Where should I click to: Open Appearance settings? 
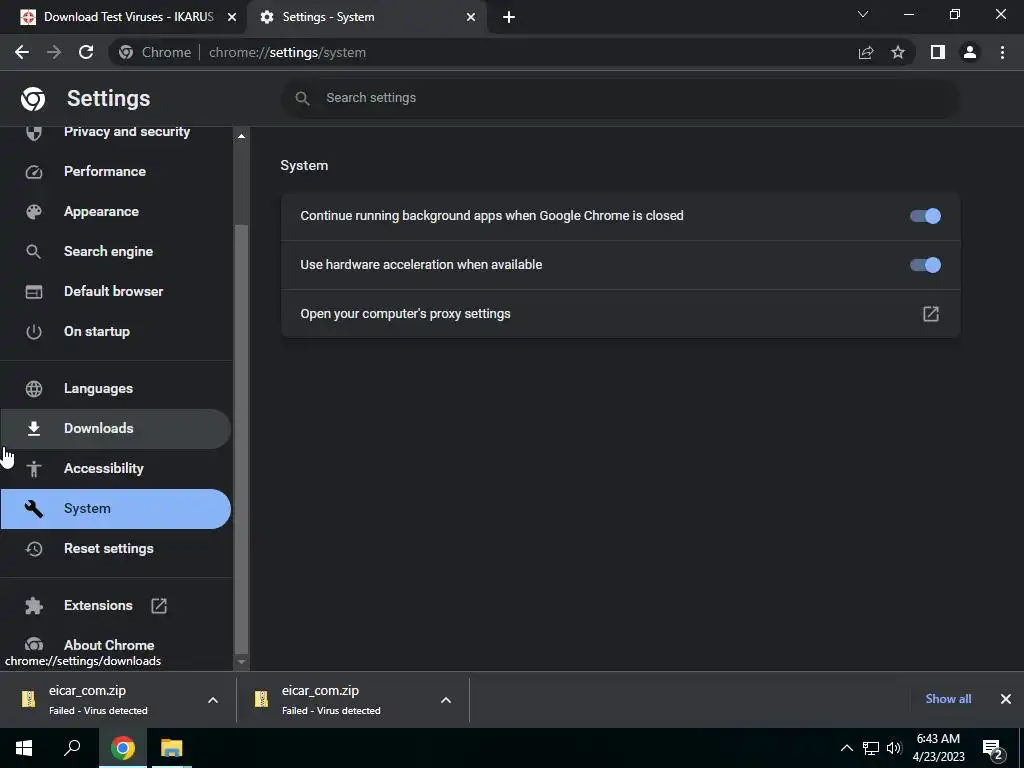(x=116, y=212)
